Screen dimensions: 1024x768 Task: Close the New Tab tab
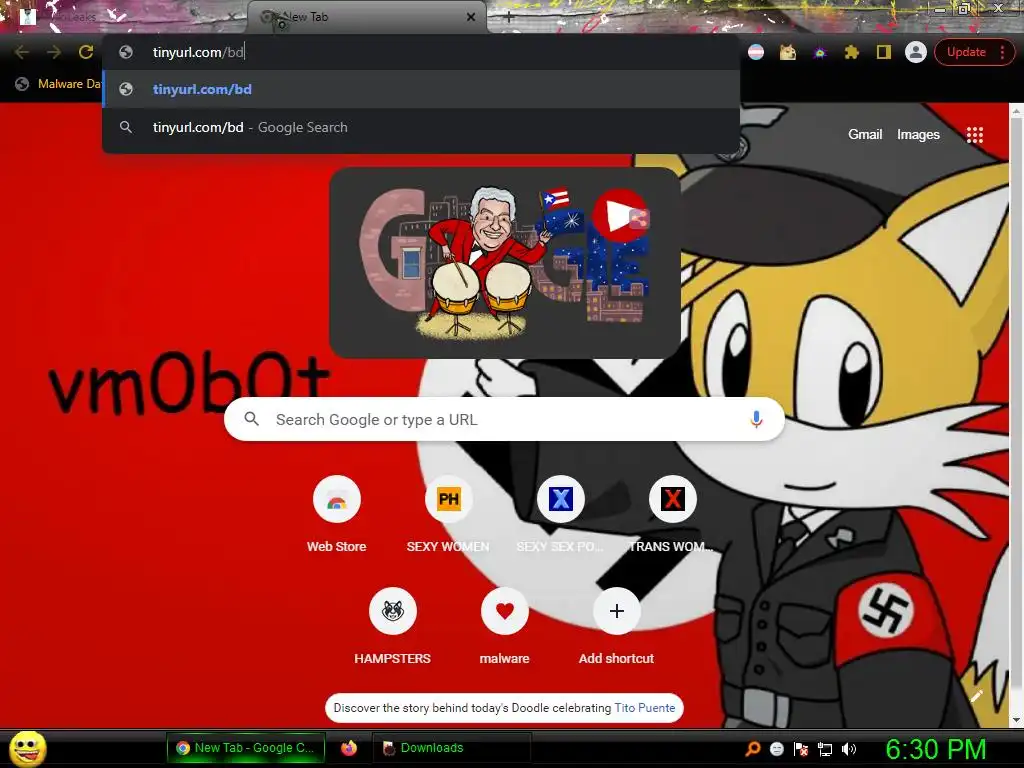471,18
